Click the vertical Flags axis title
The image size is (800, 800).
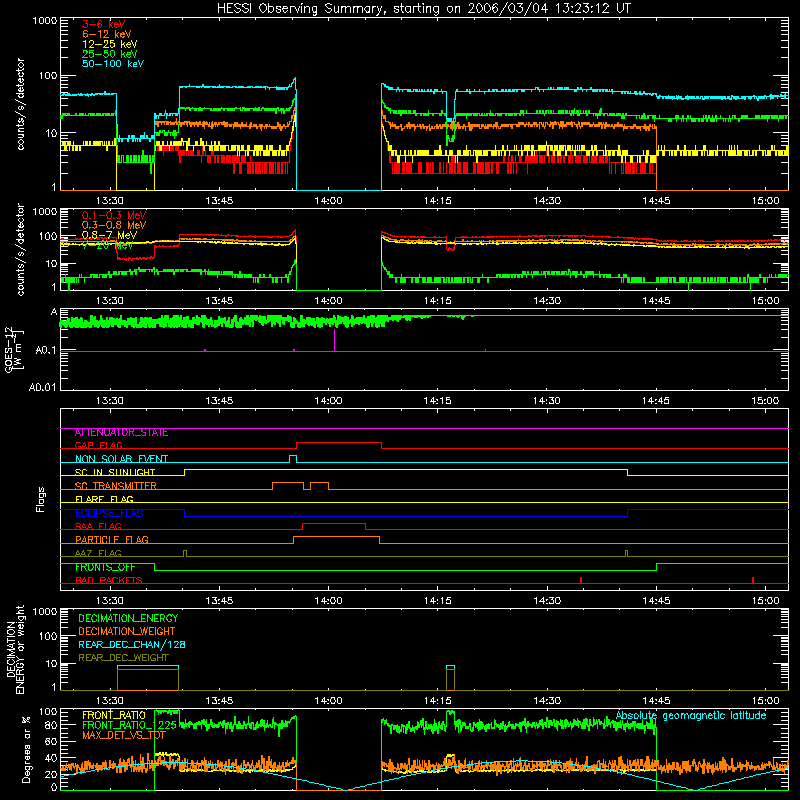(x=41, y=499)
